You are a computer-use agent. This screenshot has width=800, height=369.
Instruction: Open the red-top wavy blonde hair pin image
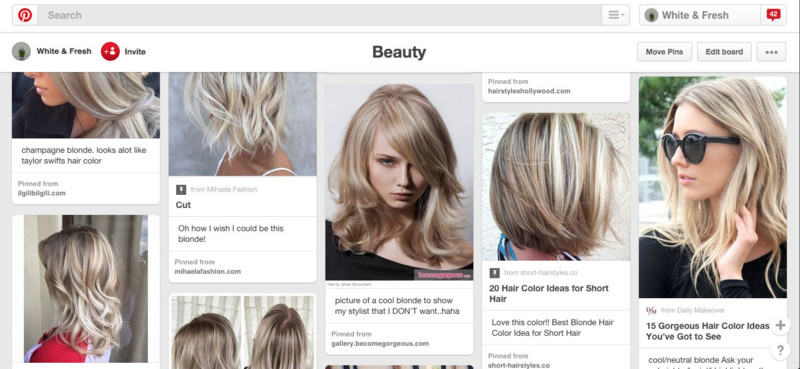(x=86, y=289)
